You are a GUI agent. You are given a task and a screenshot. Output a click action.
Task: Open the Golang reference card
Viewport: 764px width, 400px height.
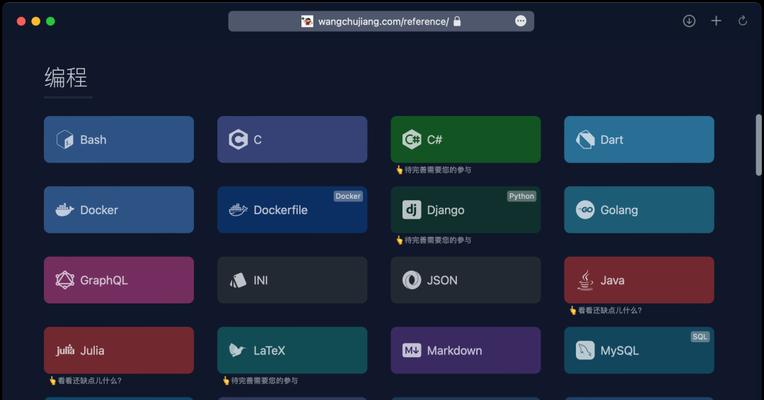pos(639,210)
